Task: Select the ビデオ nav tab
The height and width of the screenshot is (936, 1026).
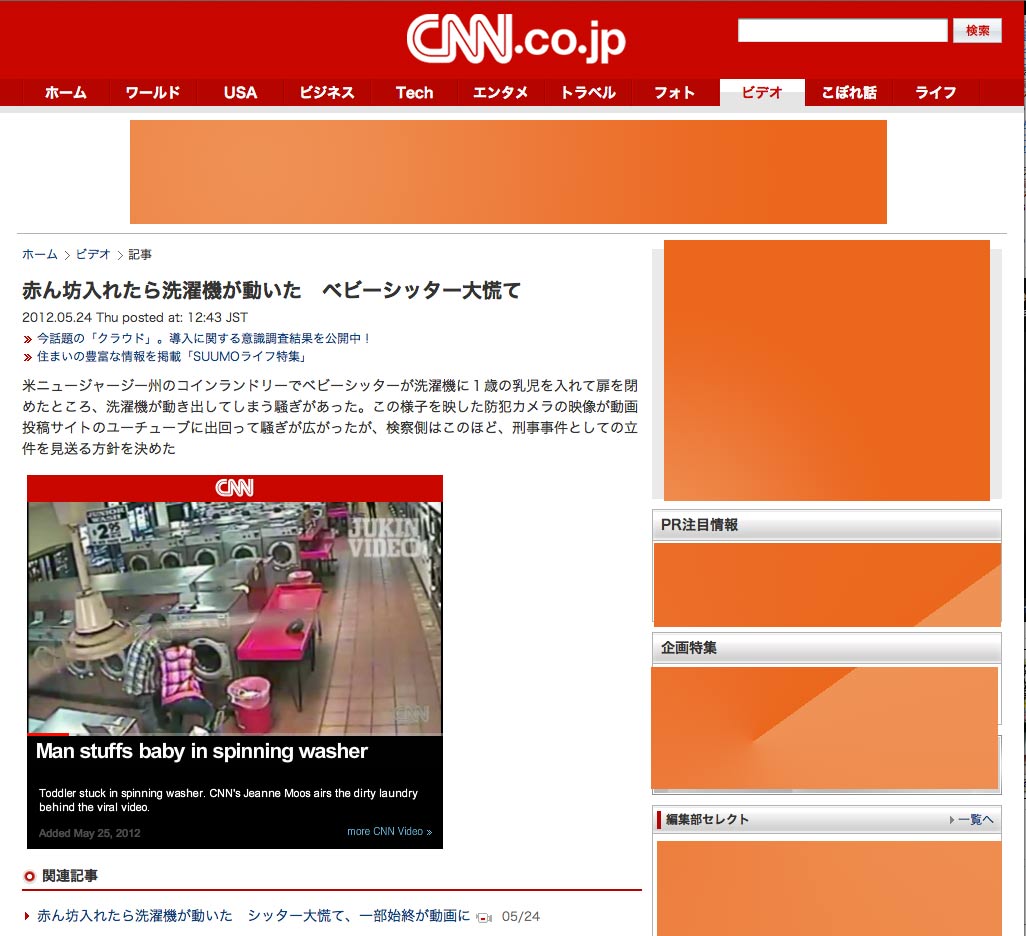Action: [x=762, y=92]
